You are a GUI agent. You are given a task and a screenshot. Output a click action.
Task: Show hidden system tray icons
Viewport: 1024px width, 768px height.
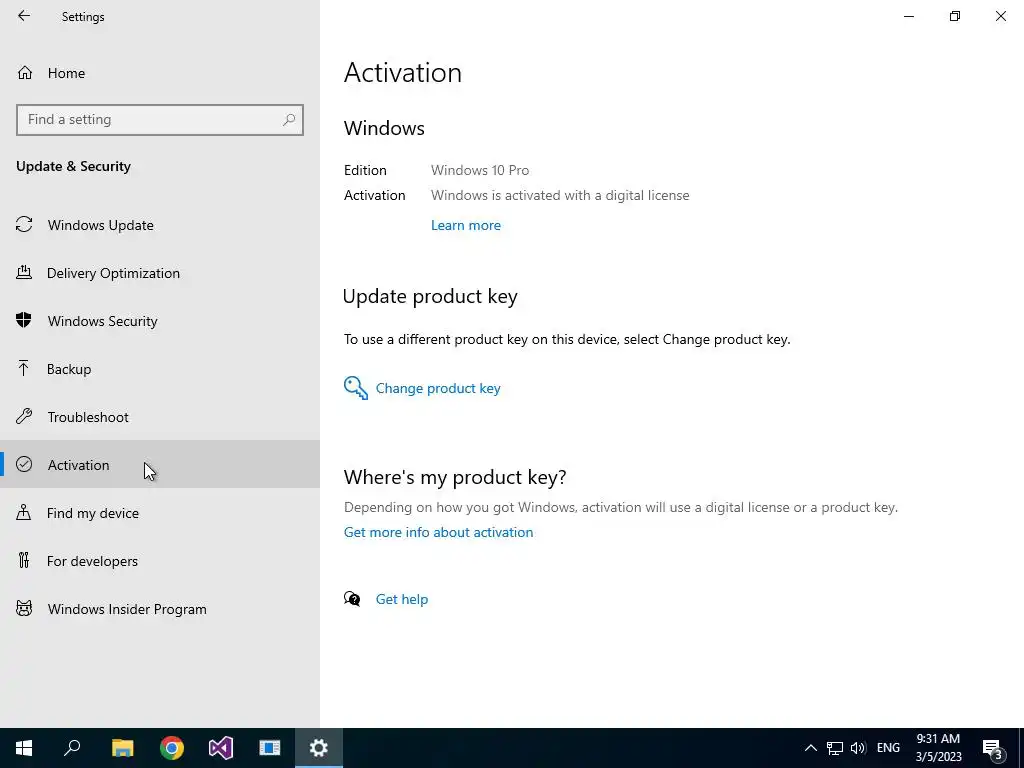(x=810, y=748)
